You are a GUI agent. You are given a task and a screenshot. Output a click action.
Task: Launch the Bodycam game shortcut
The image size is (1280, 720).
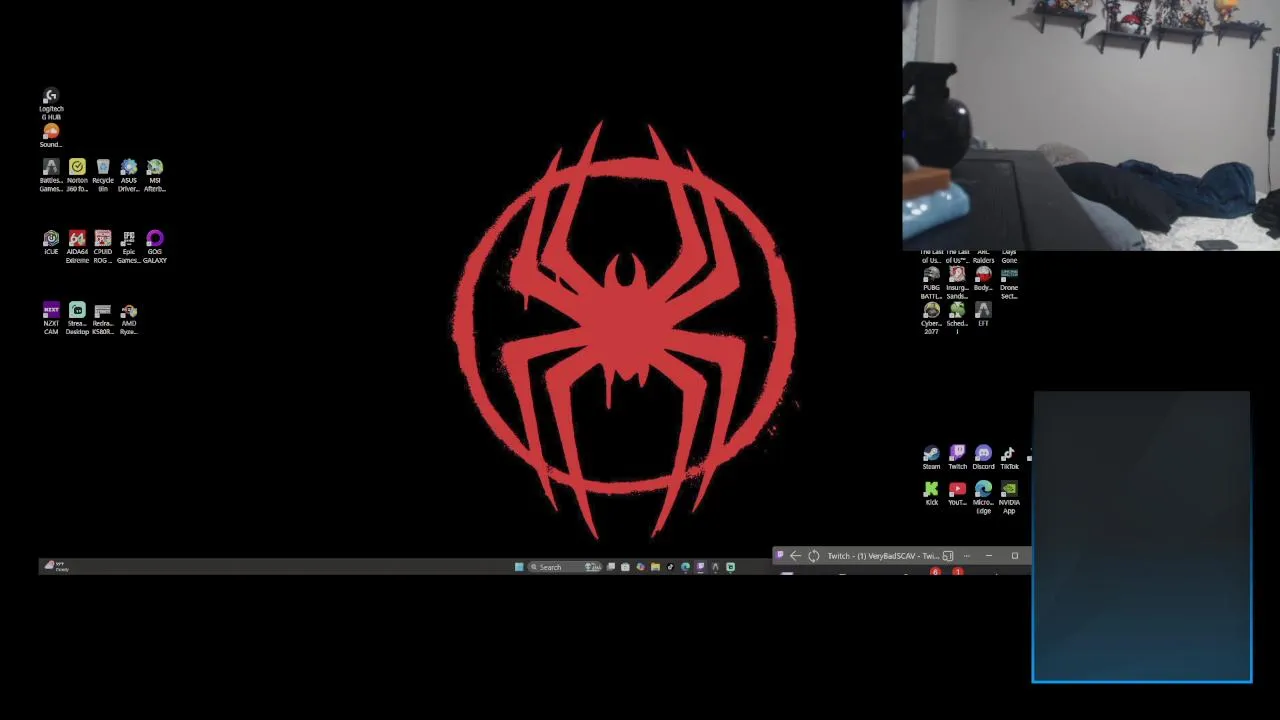click(984, 279)
